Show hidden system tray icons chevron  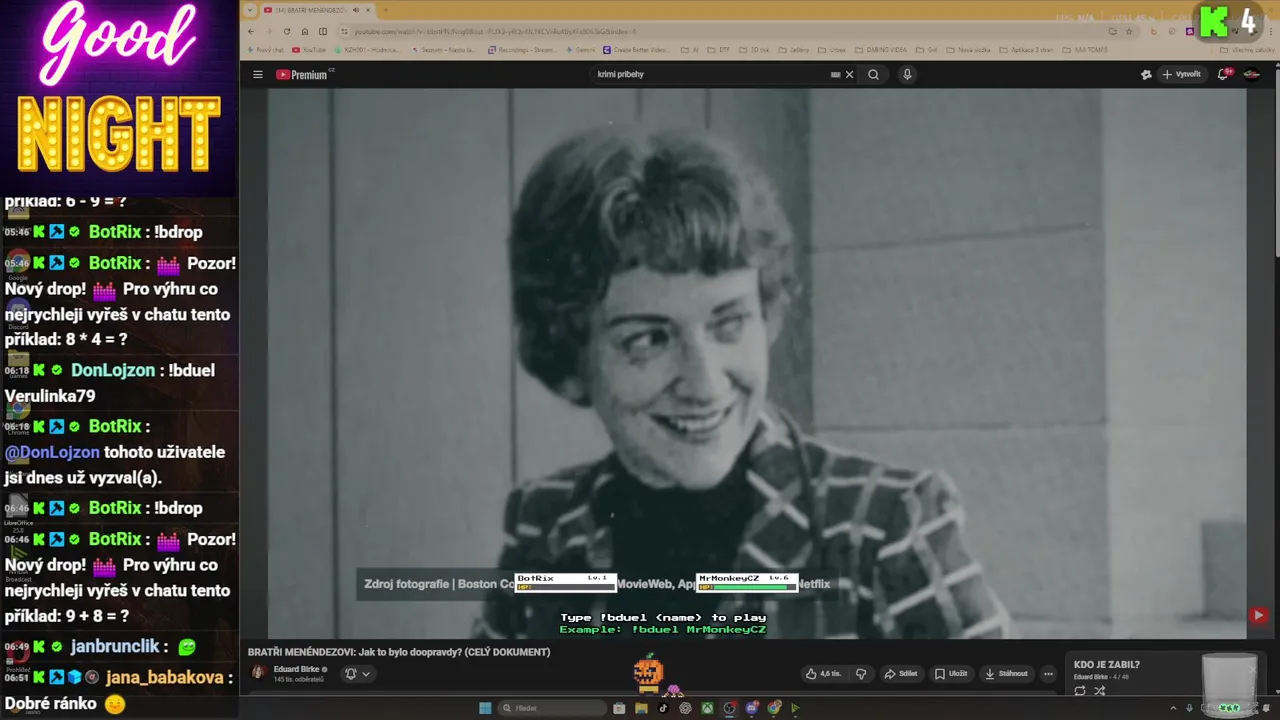[x=1175, y=708]
